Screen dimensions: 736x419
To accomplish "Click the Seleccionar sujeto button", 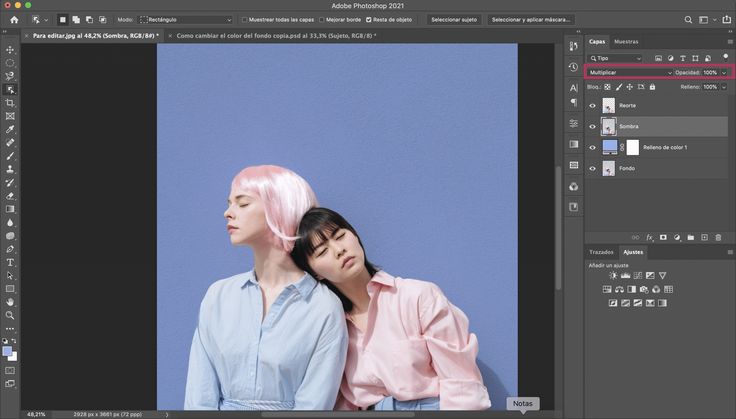I will point(454,19).
